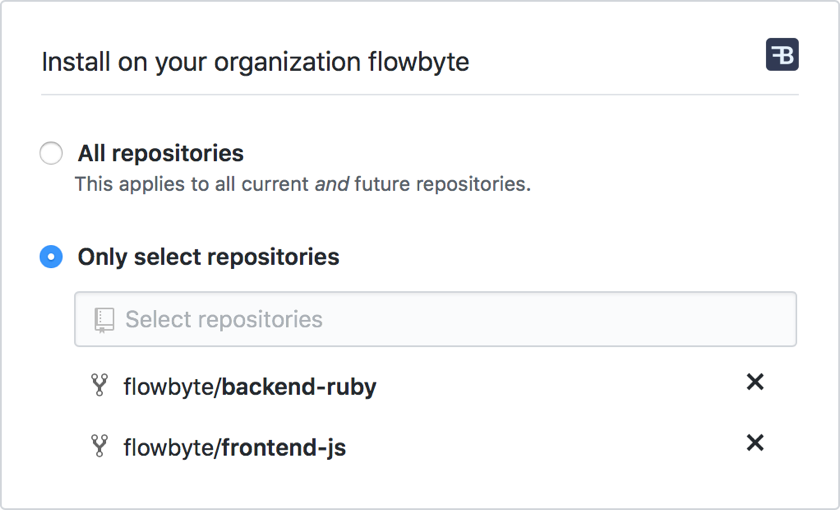The image size is (840, 510).
Task: Choose the Only select repositories radio button
Action: [51, 257]
